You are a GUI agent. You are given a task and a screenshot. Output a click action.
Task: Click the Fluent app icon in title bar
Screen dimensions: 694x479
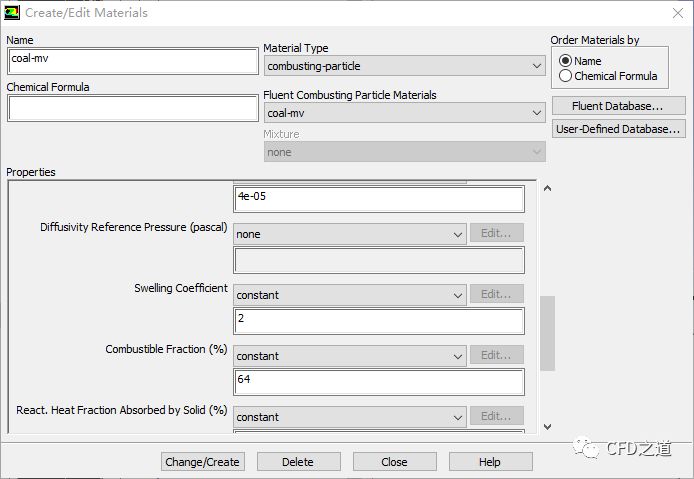point(13,13)
